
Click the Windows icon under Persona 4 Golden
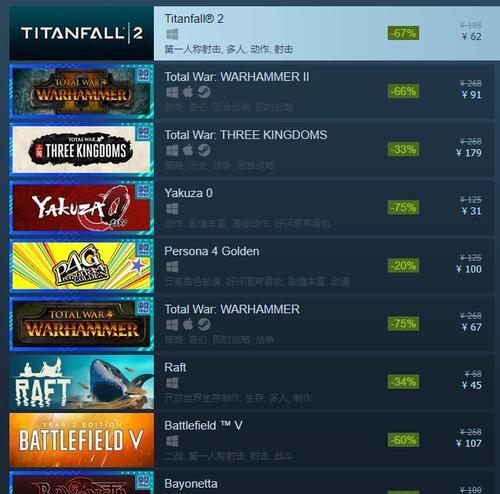tap(172, 267)
